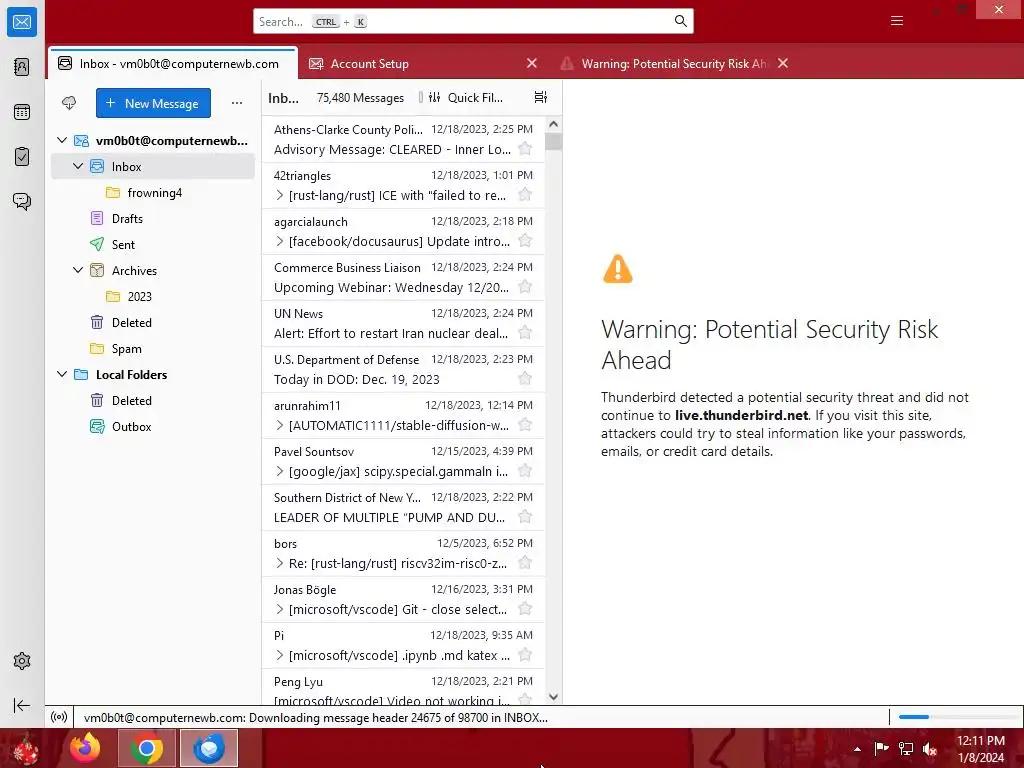Open the Outbox folder
Image resolution: width=1024 pixels, height=768 pixels.
[153, 426]
